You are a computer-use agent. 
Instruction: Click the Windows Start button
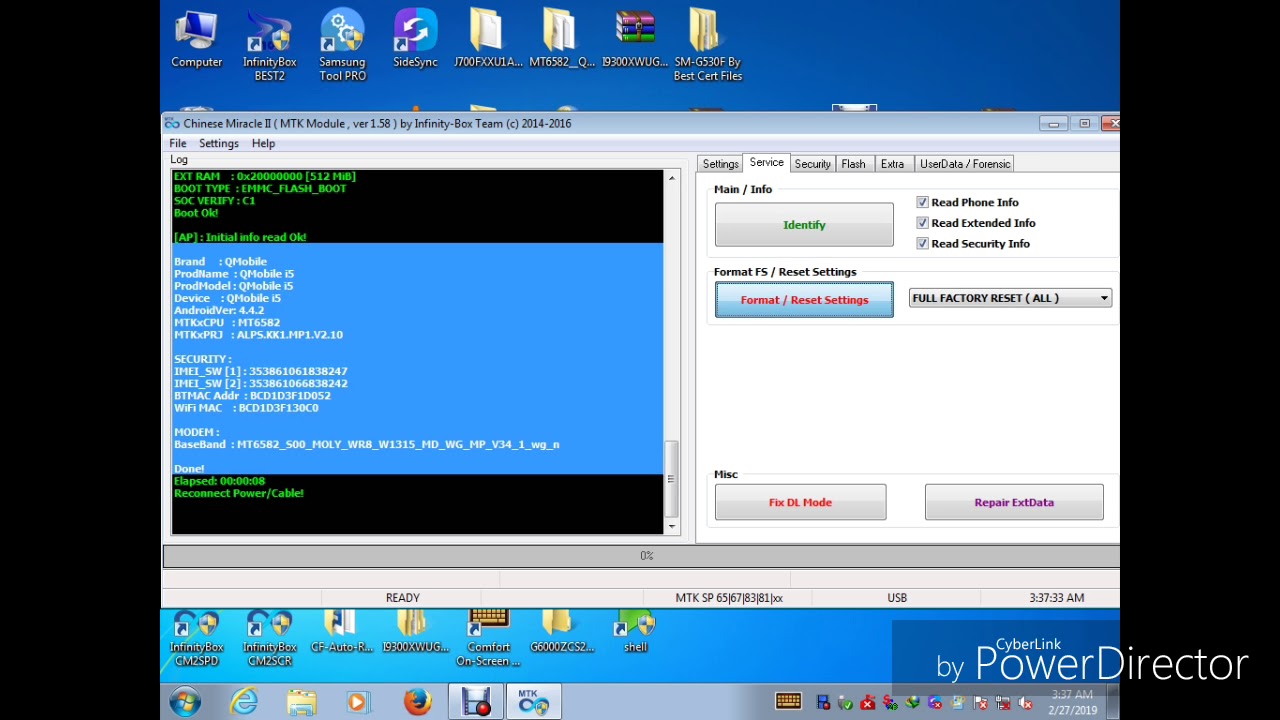click(185, 702)
